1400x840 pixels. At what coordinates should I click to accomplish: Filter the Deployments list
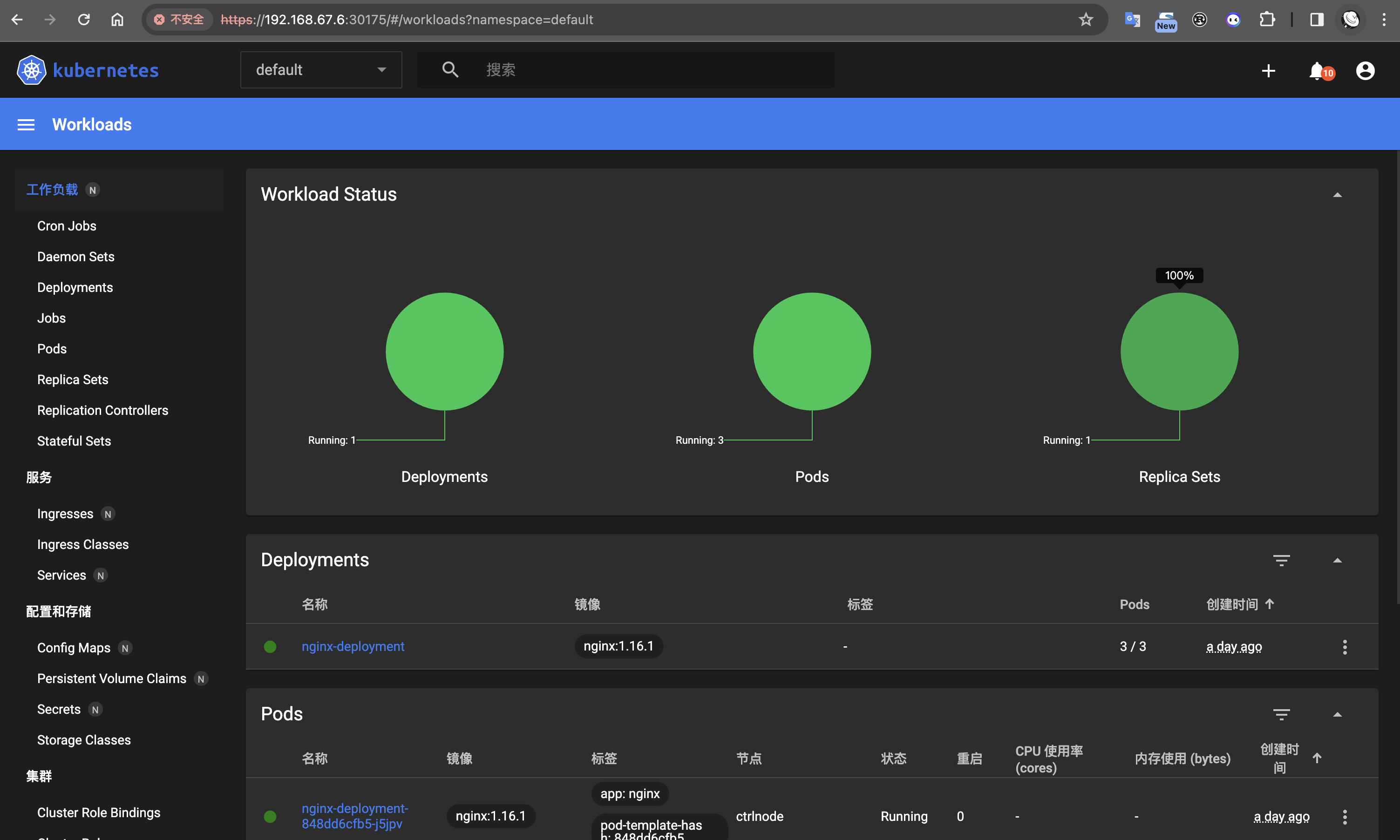click(1281, 560)
